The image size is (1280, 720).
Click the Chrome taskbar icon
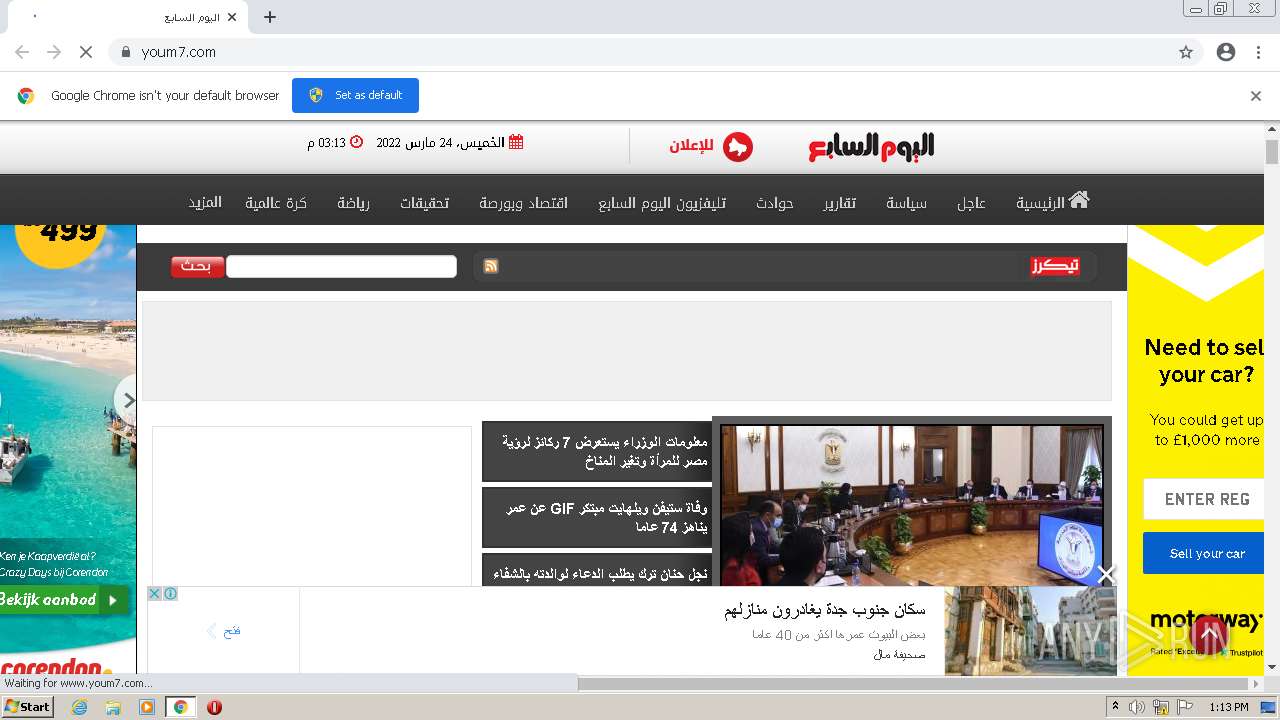pyautogui.click(x=181, y=707)
